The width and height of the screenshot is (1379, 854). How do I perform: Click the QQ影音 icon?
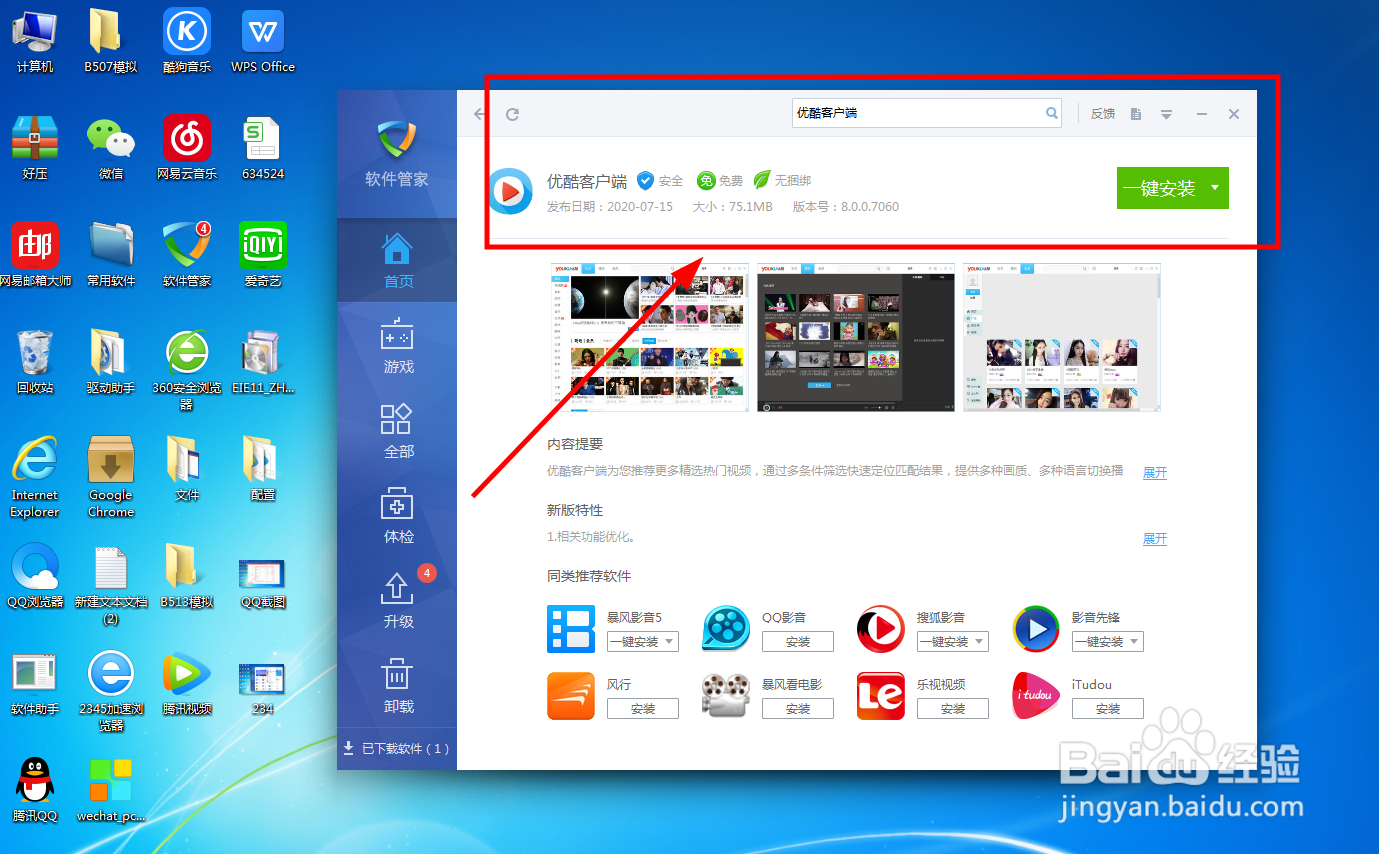point(726,629)
